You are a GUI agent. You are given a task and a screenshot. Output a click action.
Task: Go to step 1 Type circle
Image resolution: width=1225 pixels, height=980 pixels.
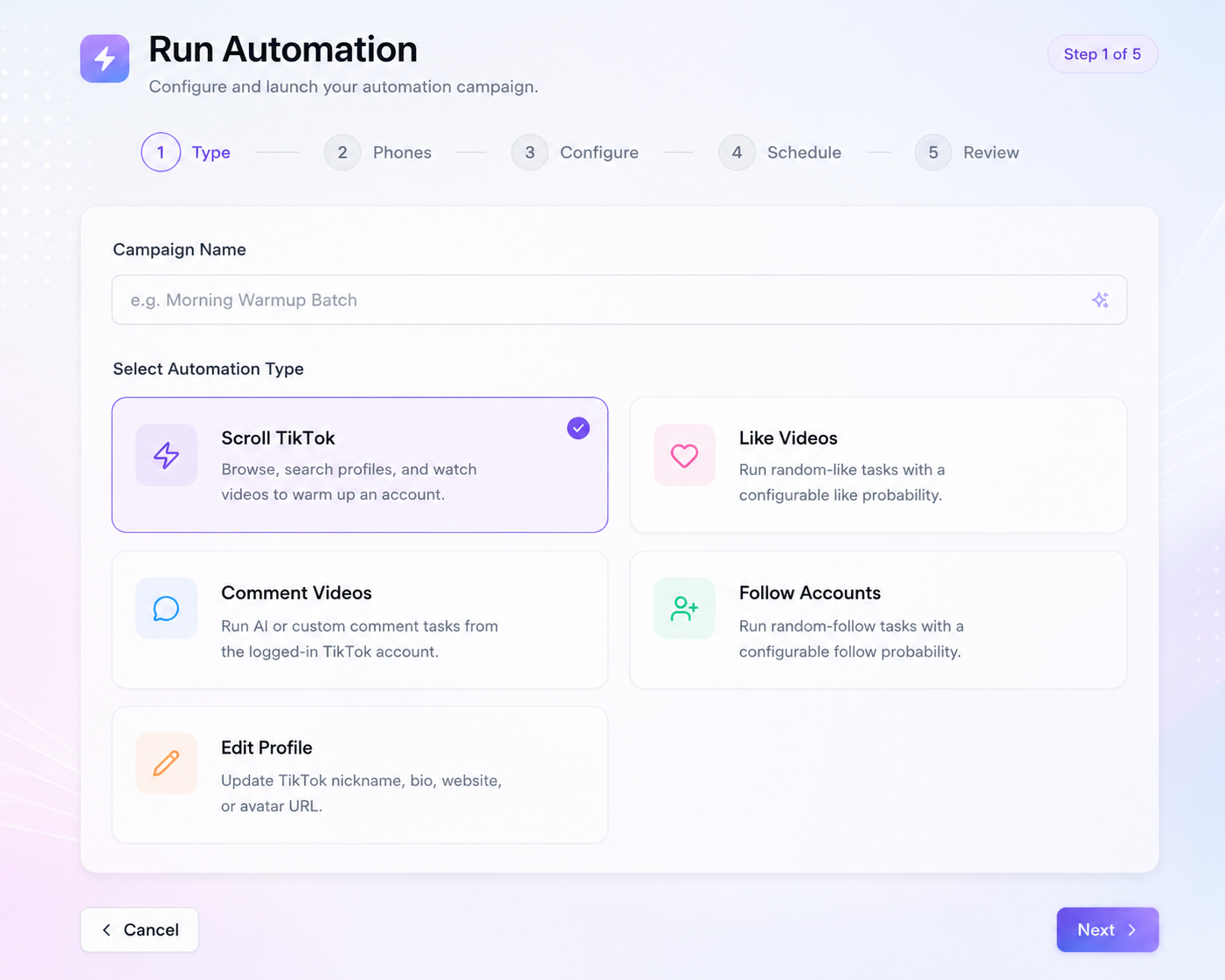(x=161, y=152)
